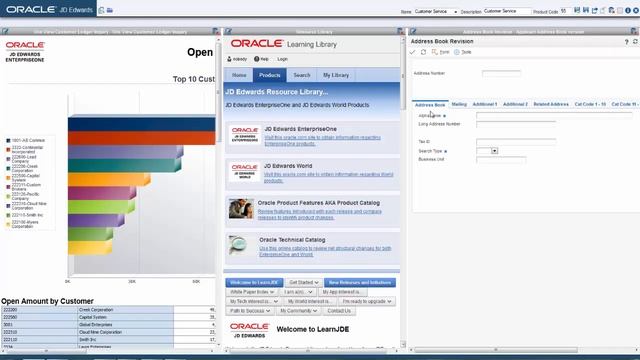
Task: Select the Products tab in Learning Library
Action: pos(270,75)
